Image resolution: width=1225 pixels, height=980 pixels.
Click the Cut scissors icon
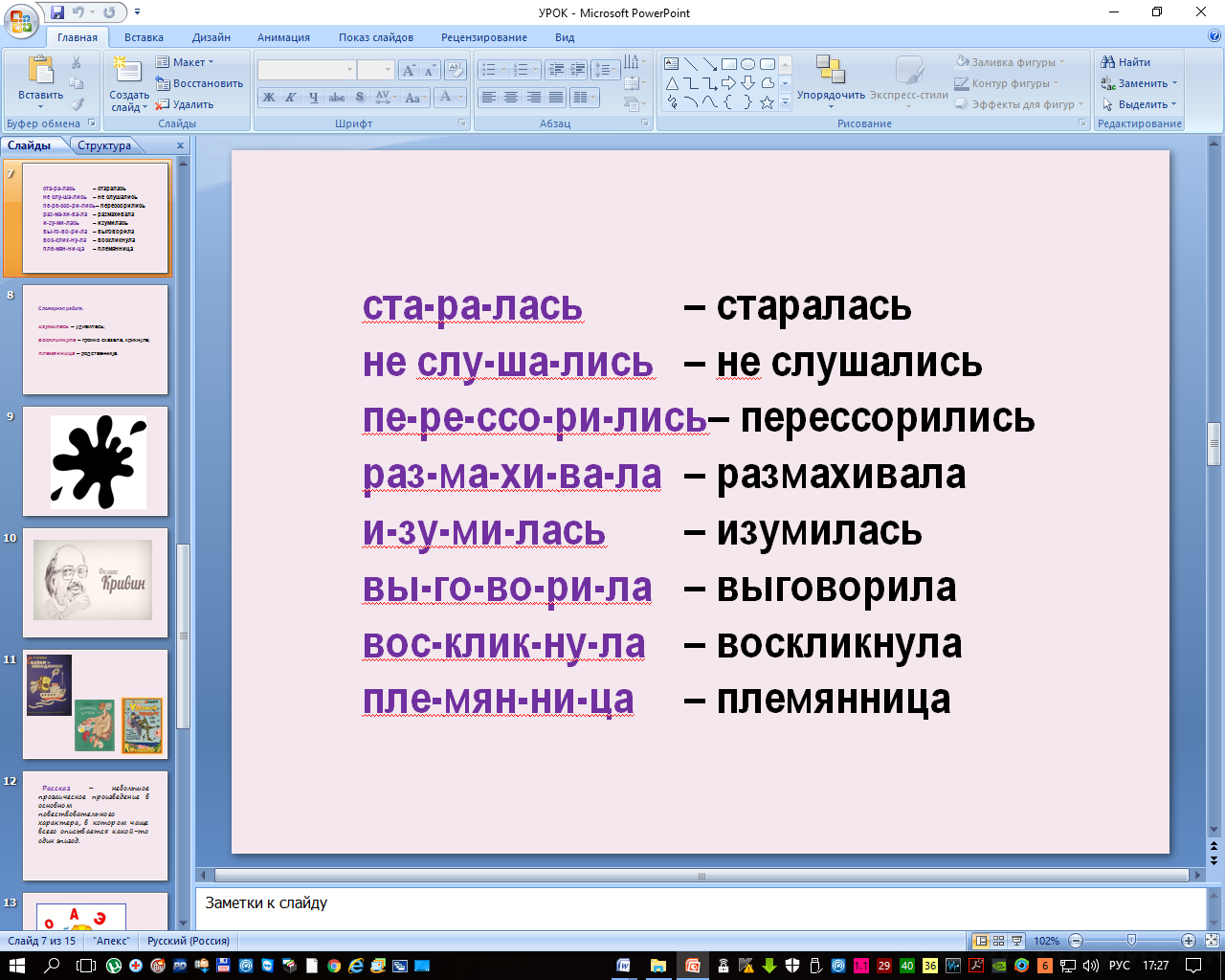[x=77, y=62]
